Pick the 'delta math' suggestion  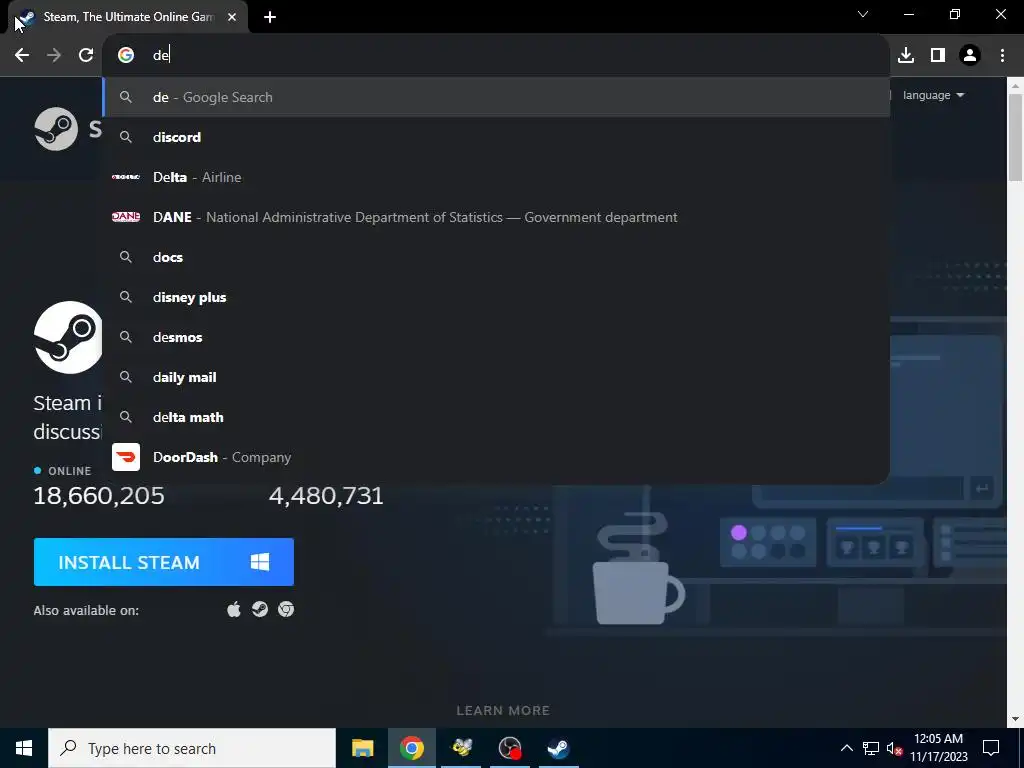[x=496, y=417]
